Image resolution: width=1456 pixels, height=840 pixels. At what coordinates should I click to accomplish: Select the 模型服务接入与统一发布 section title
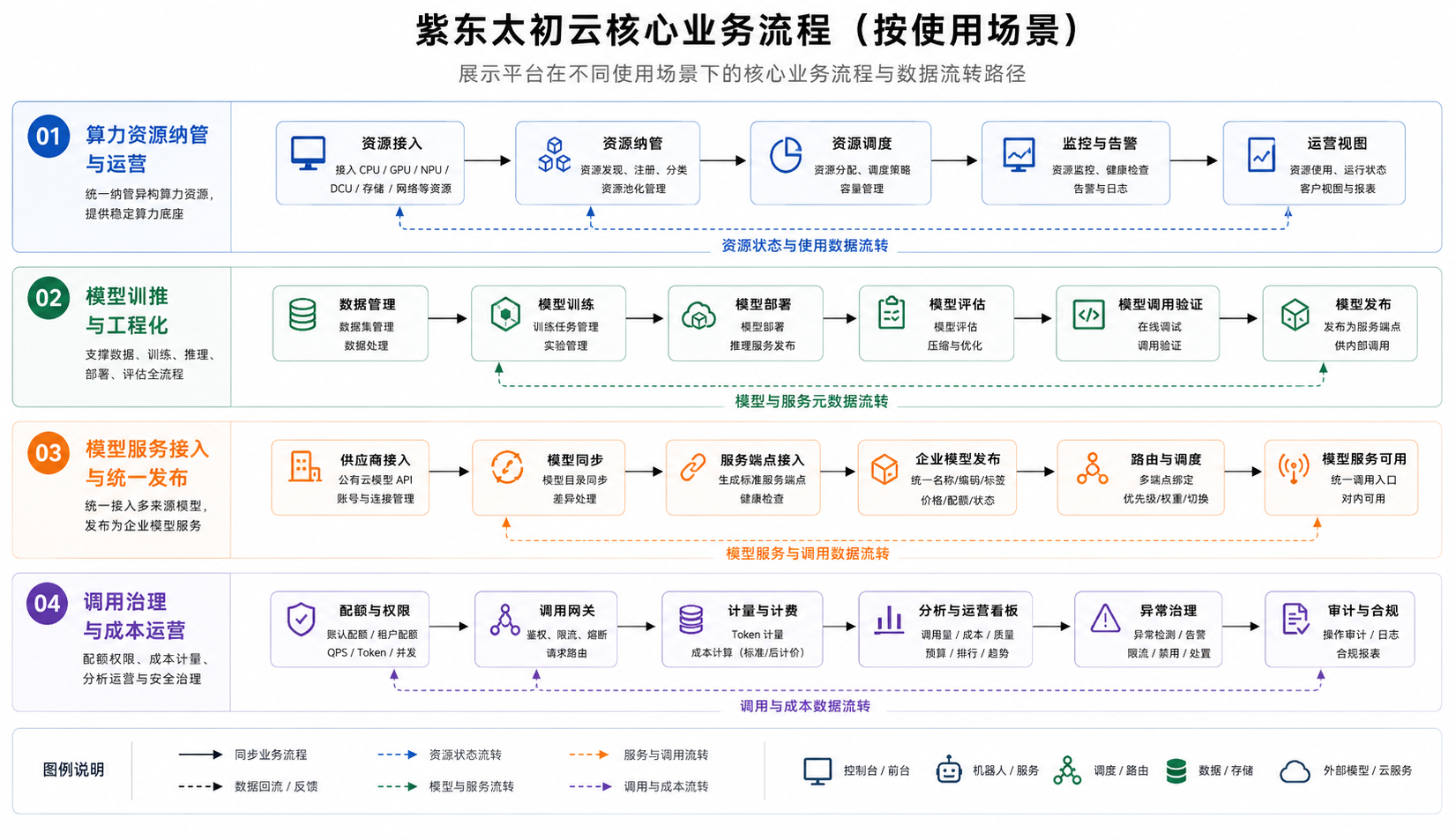click(146, 463)
